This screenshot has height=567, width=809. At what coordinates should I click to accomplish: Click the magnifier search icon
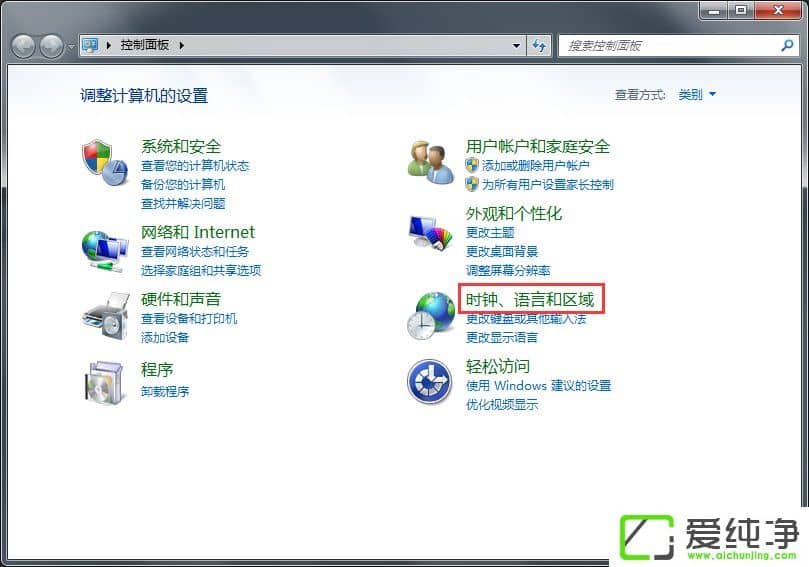787,45
